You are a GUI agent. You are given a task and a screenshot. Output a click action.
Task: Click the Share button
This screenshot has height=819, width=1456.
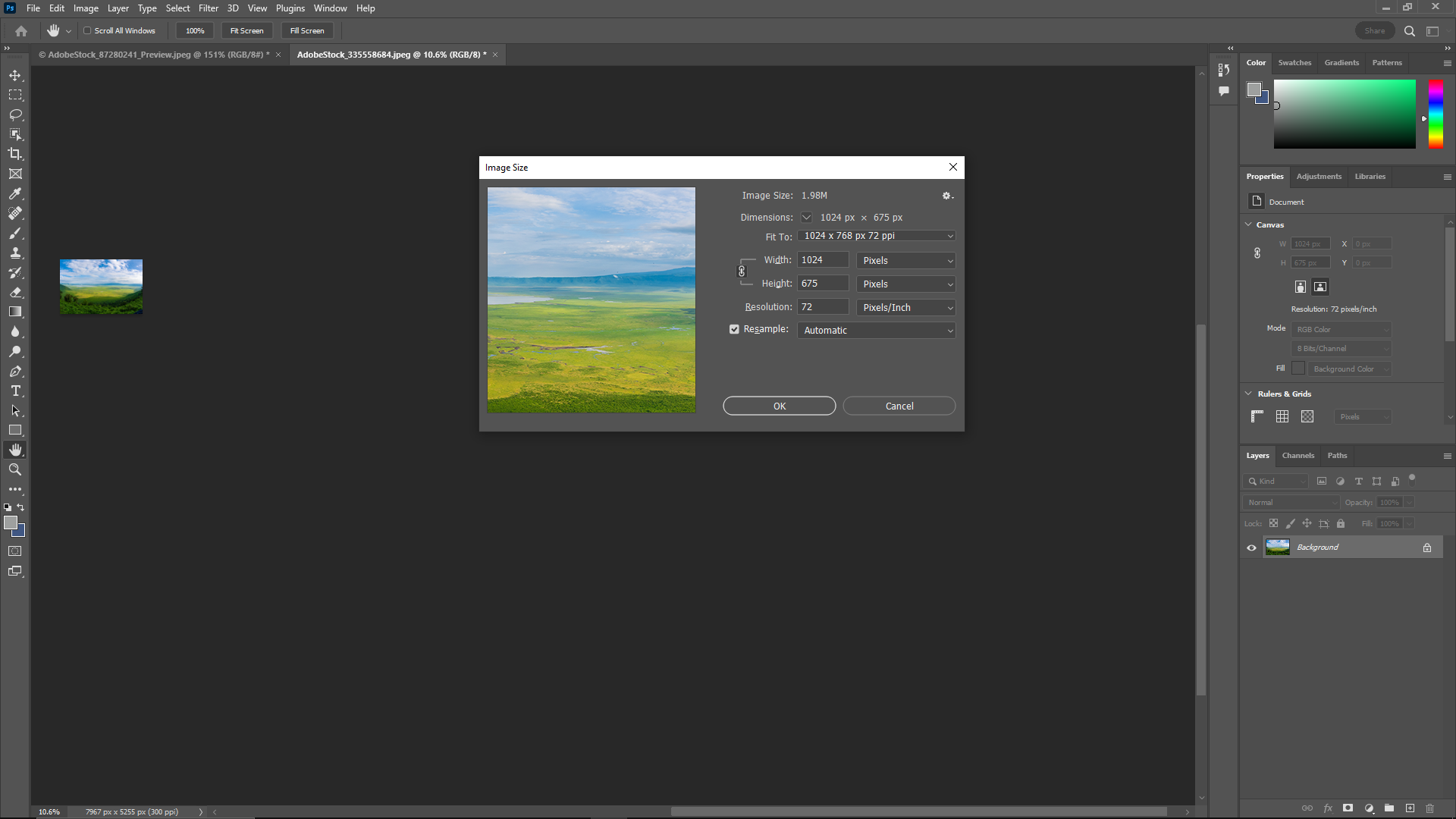(x=1374, y=31)
